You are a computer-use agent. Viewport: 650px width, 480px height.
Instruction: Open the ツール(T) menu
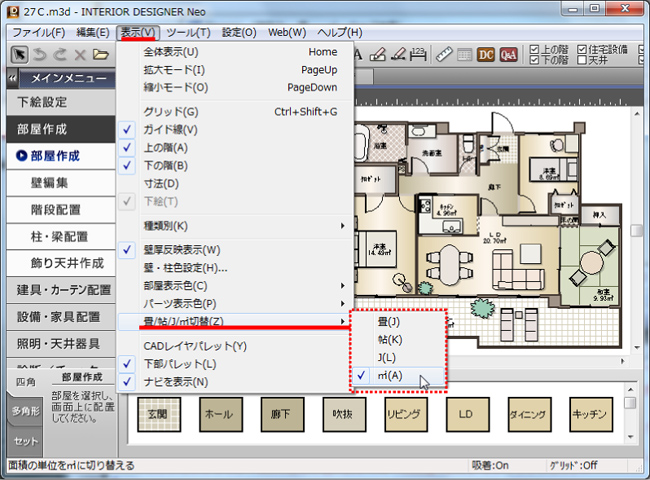coord(188,33)
